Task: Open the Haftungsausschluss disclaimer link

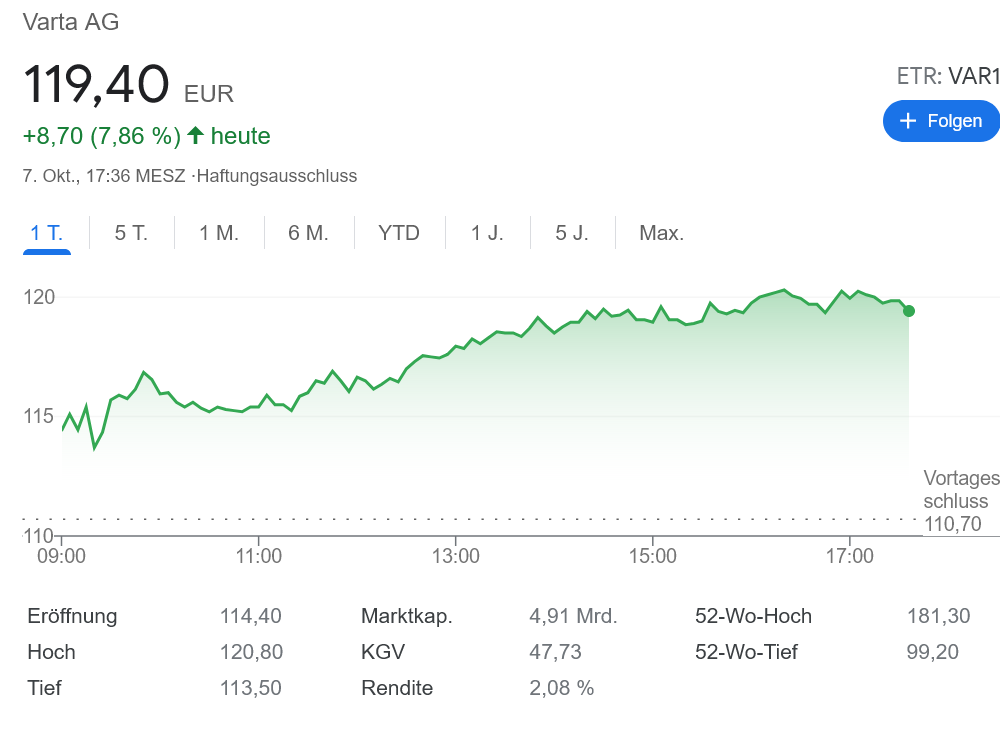Action: click(x=277, y=176)
